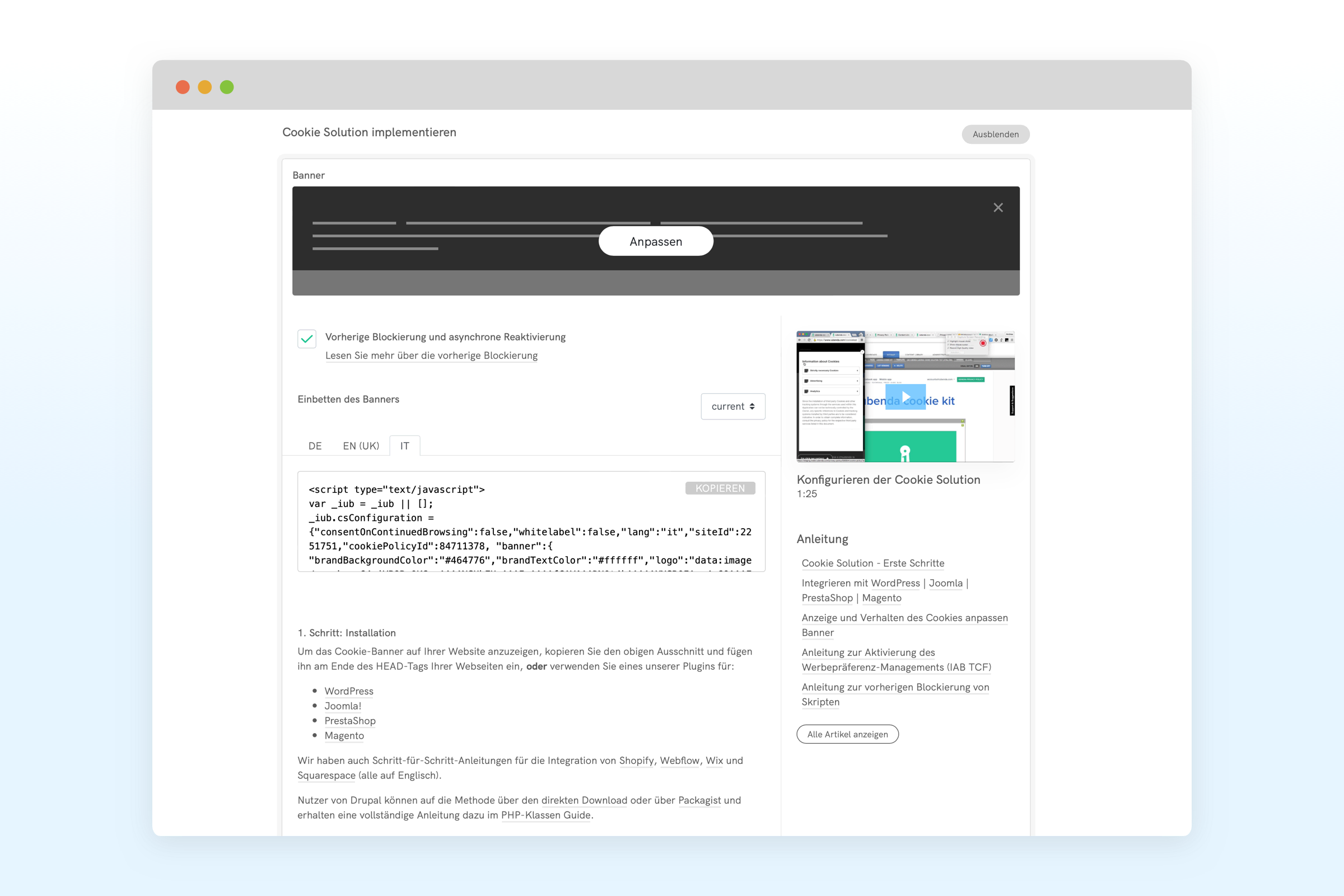1344x896 pixels.
Task: Click the green maximize window dot
Action: pos(227,87)
